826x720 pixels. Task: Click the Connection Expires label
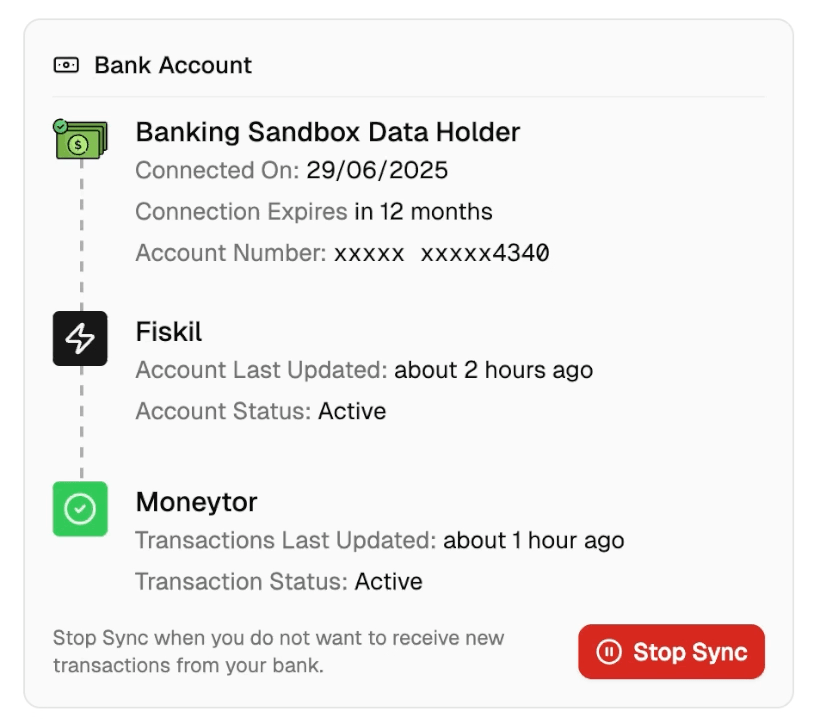coord(241,212)
